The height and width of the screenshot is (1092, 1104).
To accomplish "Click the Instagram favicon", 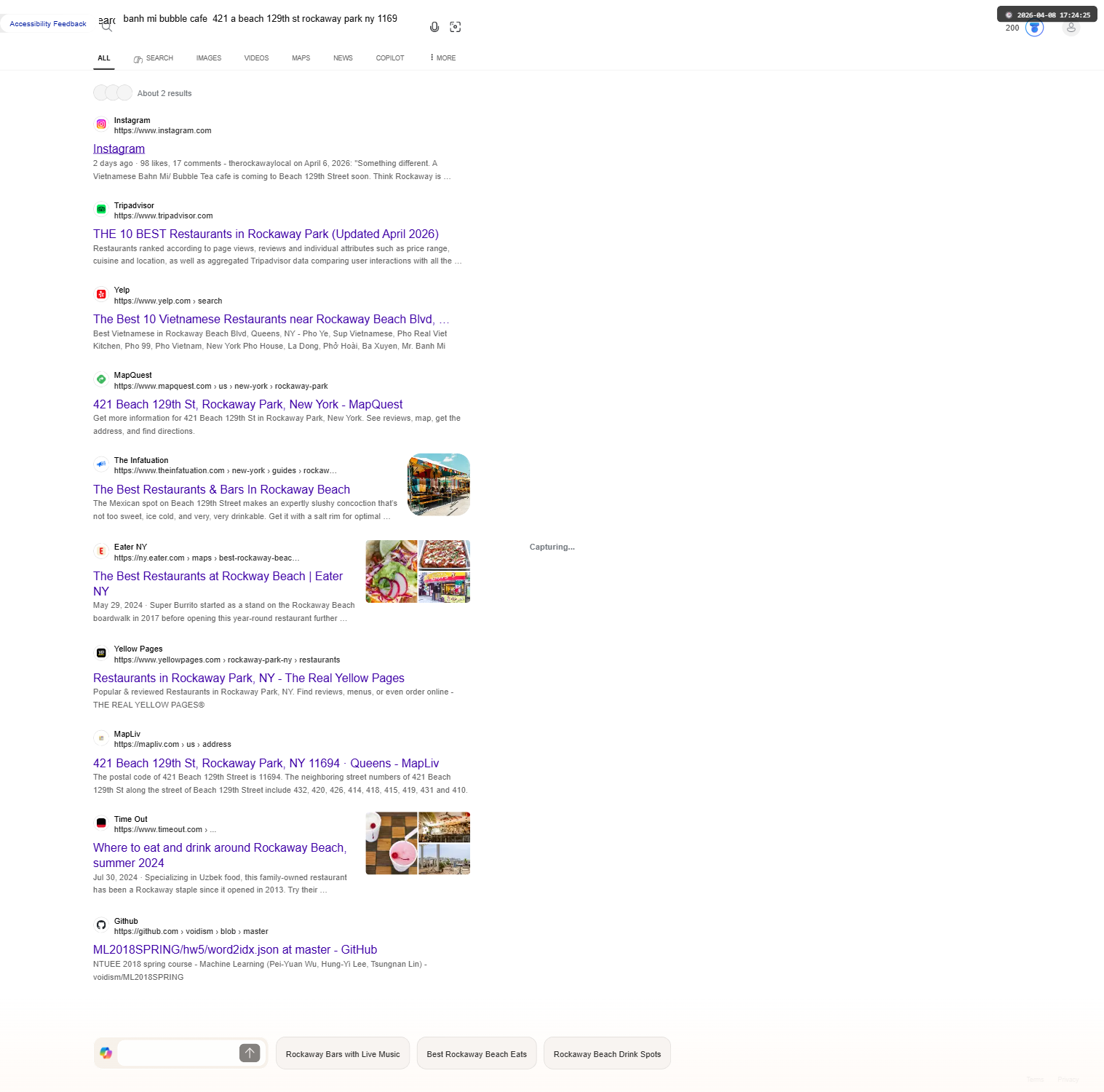I will (101, 124).
